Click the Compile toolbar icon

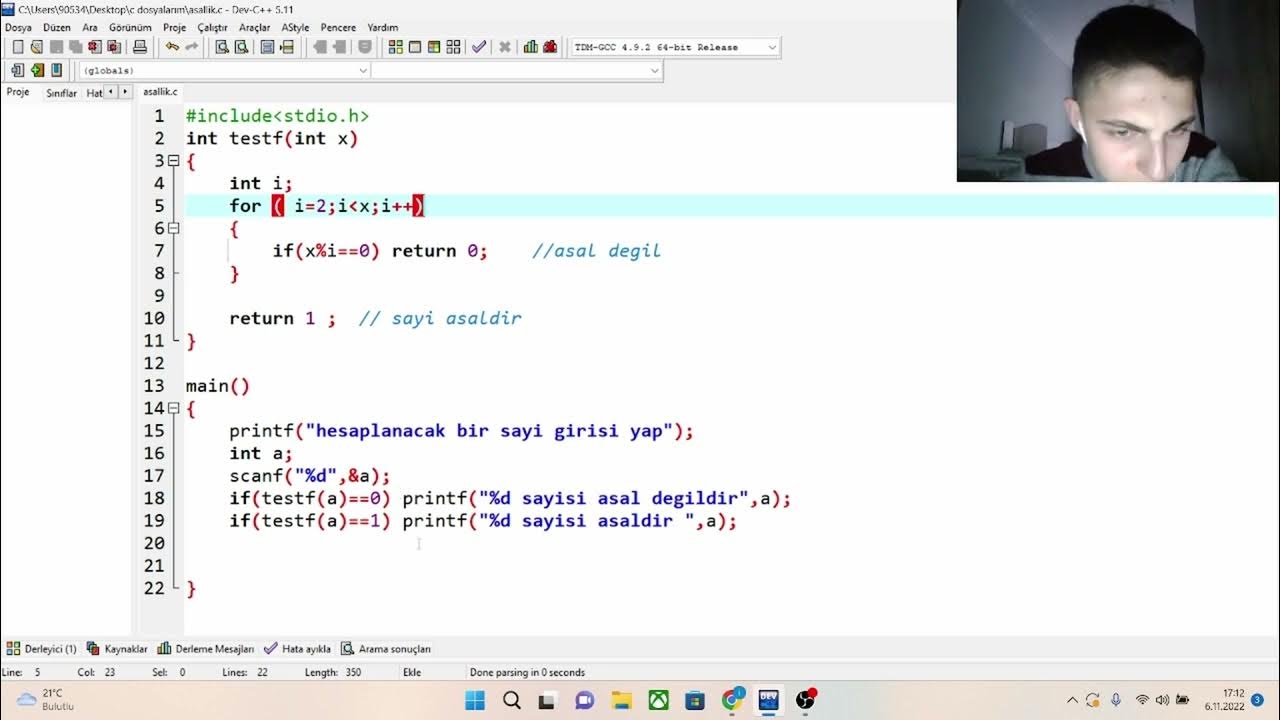point(395,47)
